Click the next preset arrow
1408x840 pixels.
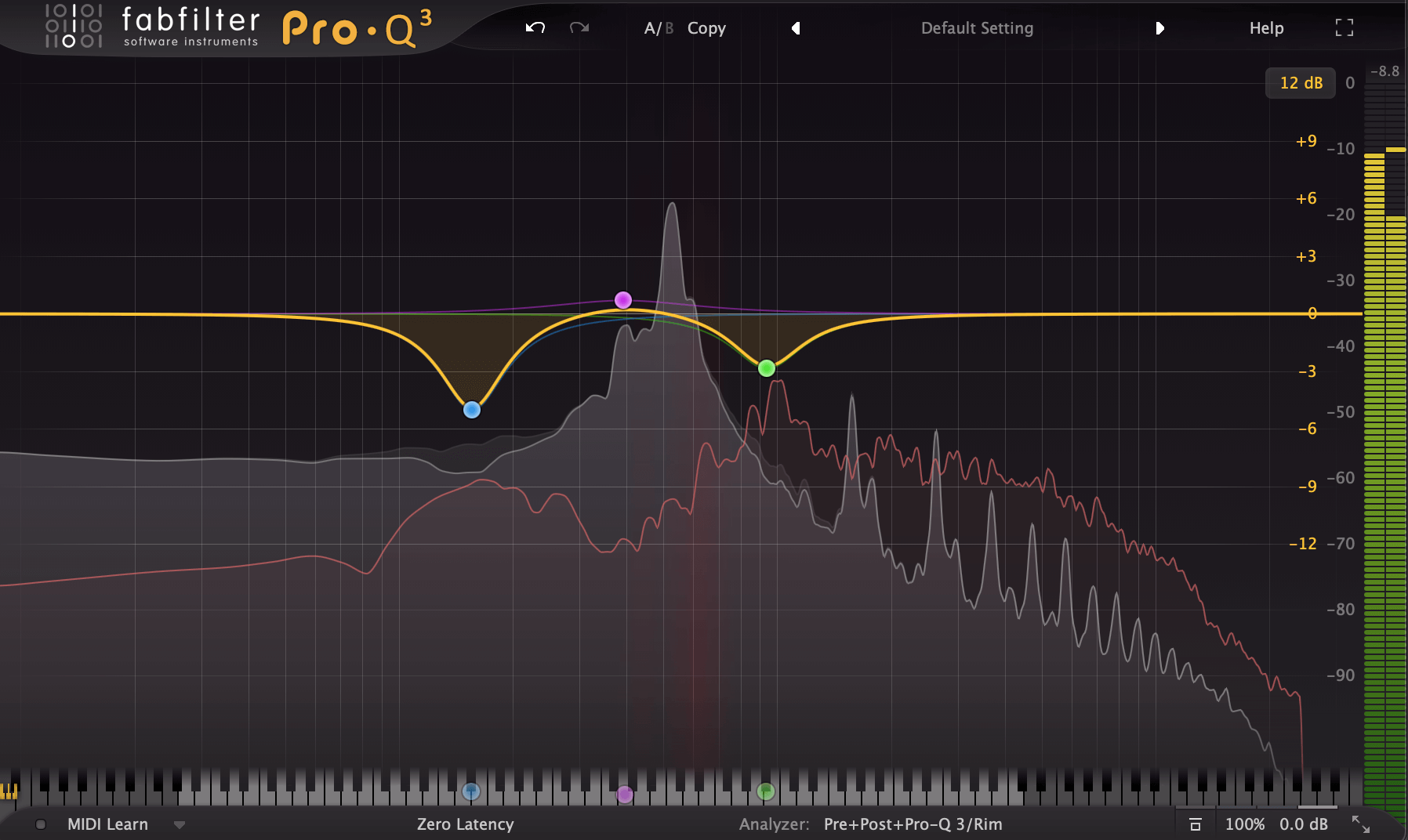[1160, 27]
